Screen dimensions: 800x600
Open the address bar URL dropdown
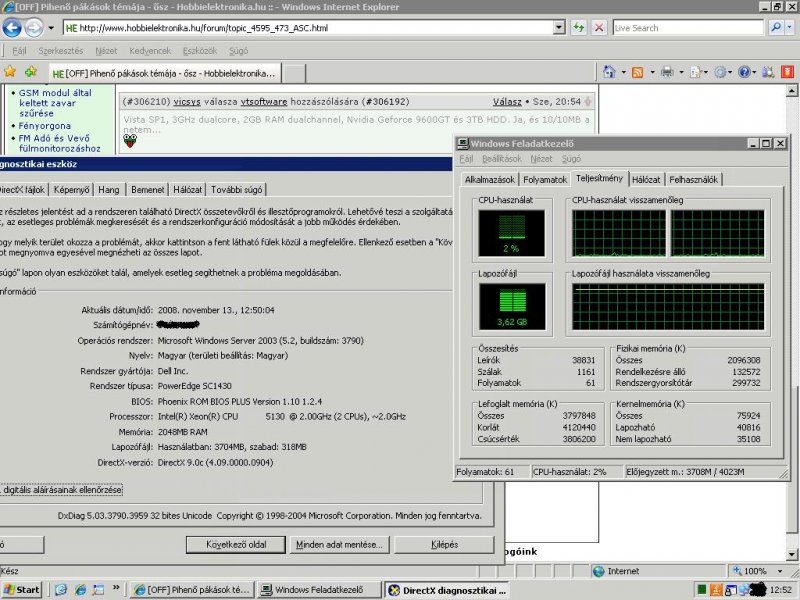coord(559,28)
